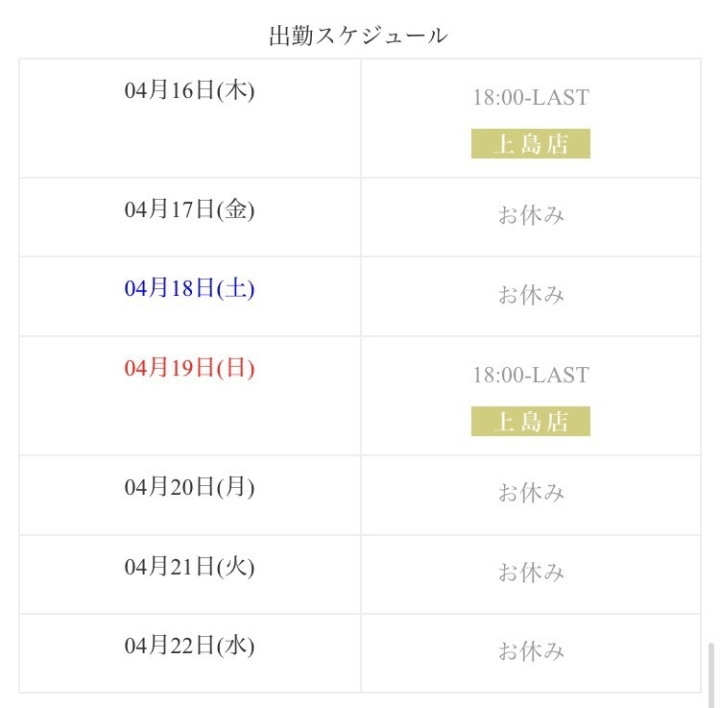Click 18:00-LAST time for April 19
720x708 pixels.
[x=531, y=375]
